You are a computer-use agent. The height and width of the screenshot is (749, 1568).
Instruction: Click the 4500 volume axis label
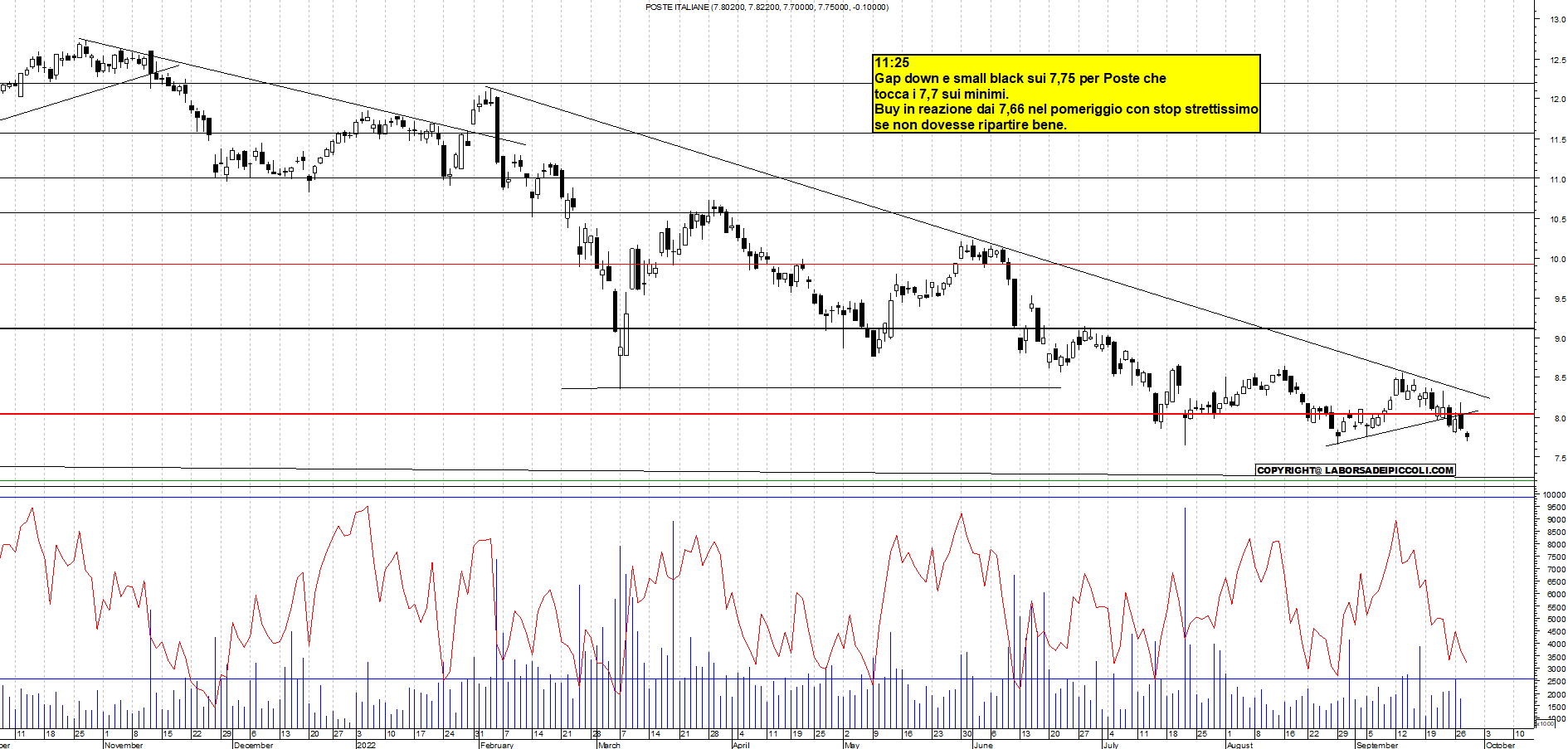(1556, 632)
